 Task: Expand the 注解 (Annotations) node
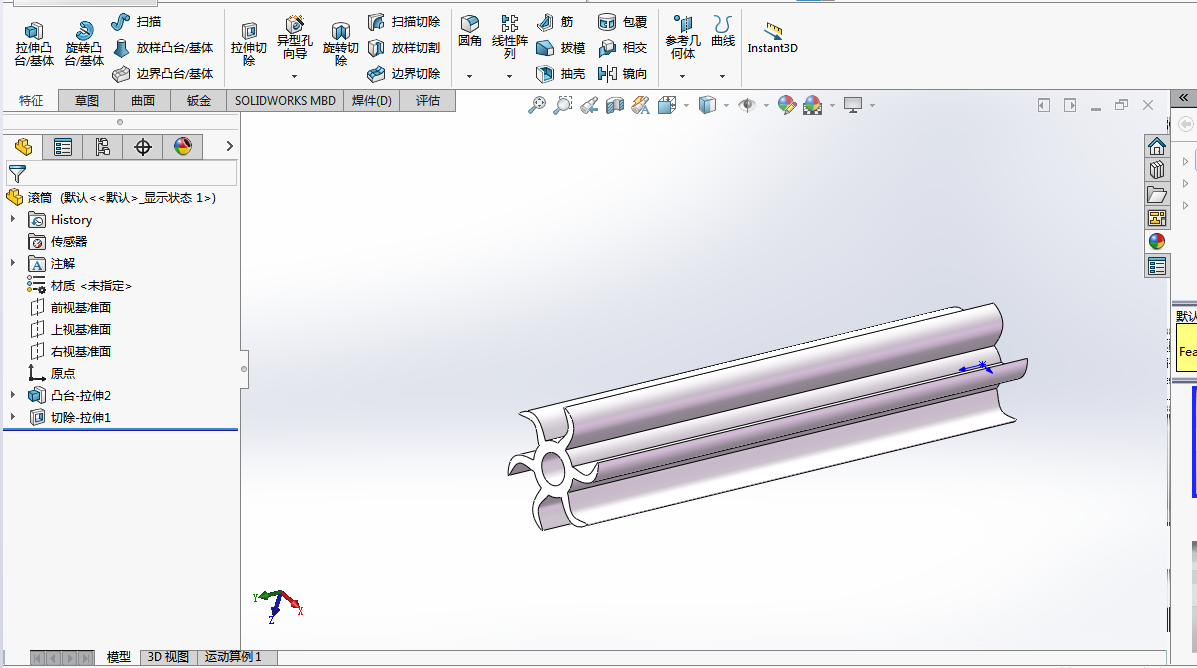pos(13,263)
